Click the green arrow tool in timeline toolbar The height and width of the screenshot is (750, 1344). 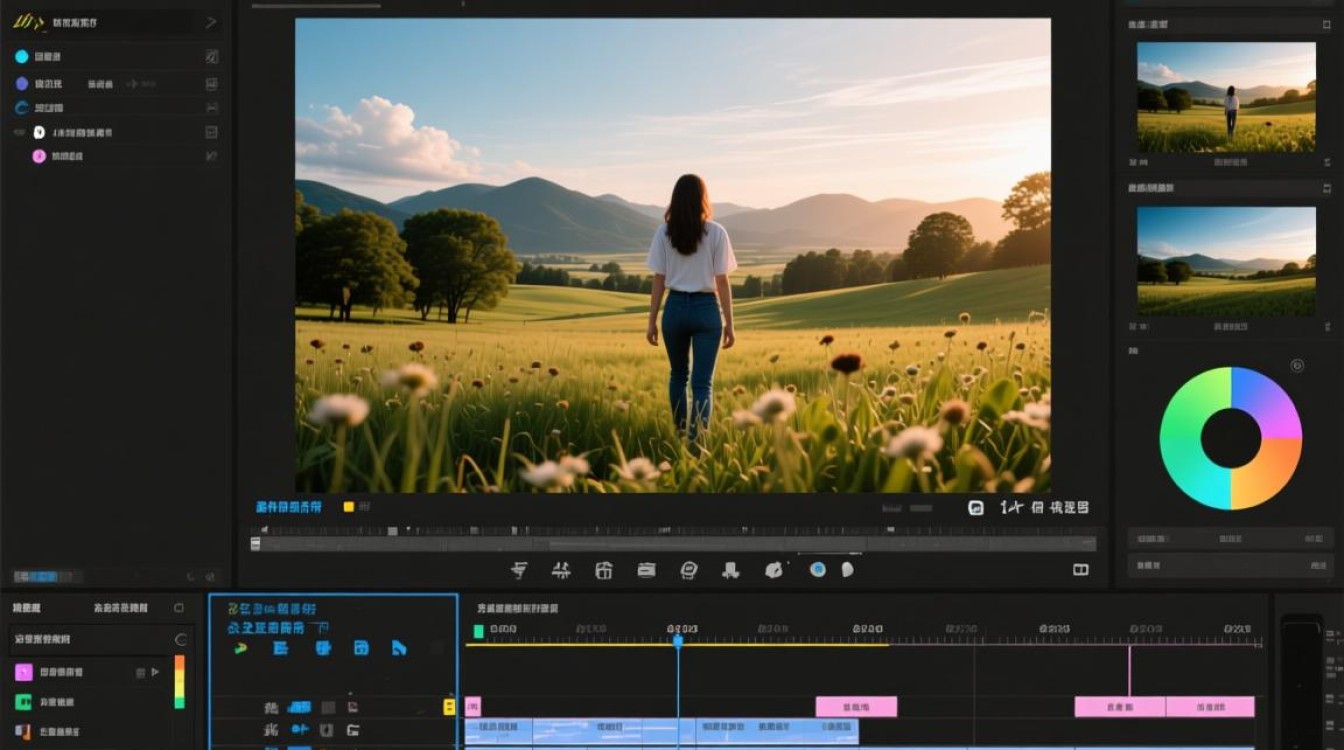pos(240,648)
